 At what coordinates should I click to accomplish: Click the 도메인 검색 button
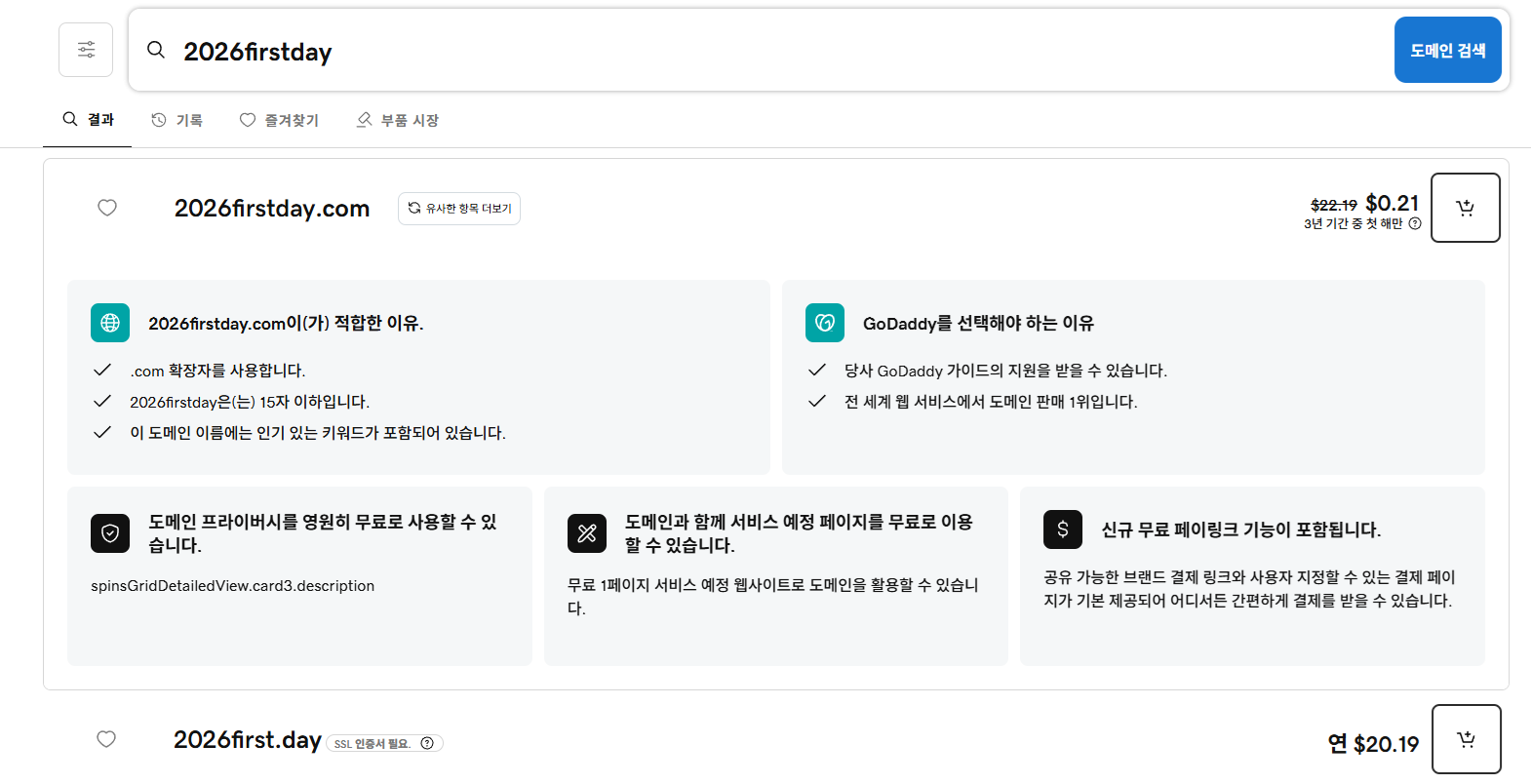pos(1447,50)
